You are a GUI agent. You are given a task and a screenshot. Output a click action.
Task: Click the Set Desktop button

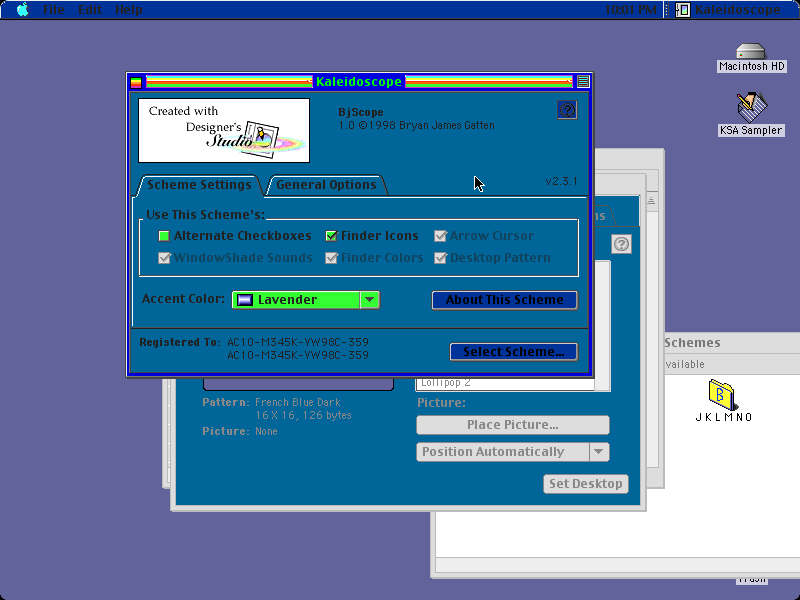tap(586, 484)
